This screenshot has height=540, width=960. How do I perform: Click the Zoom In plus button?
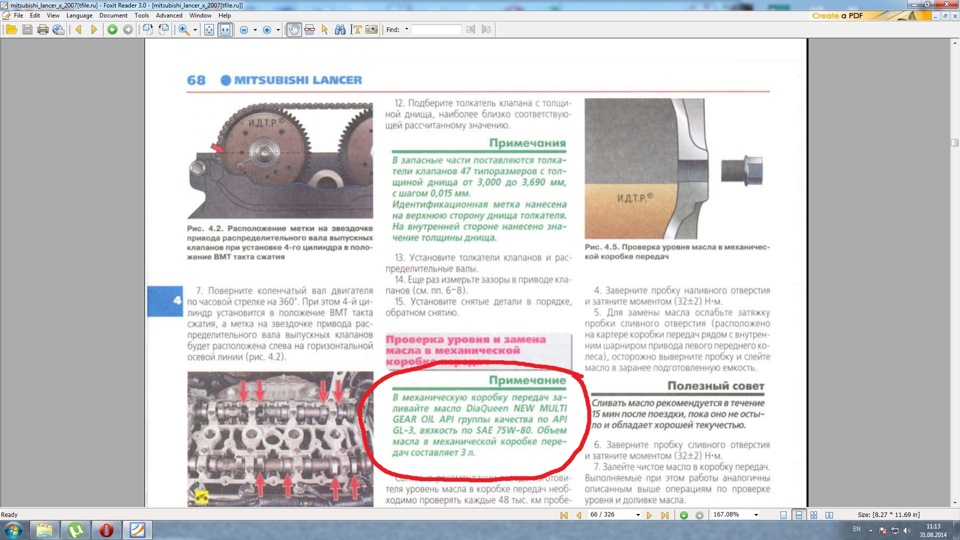(x=266, y=29)
